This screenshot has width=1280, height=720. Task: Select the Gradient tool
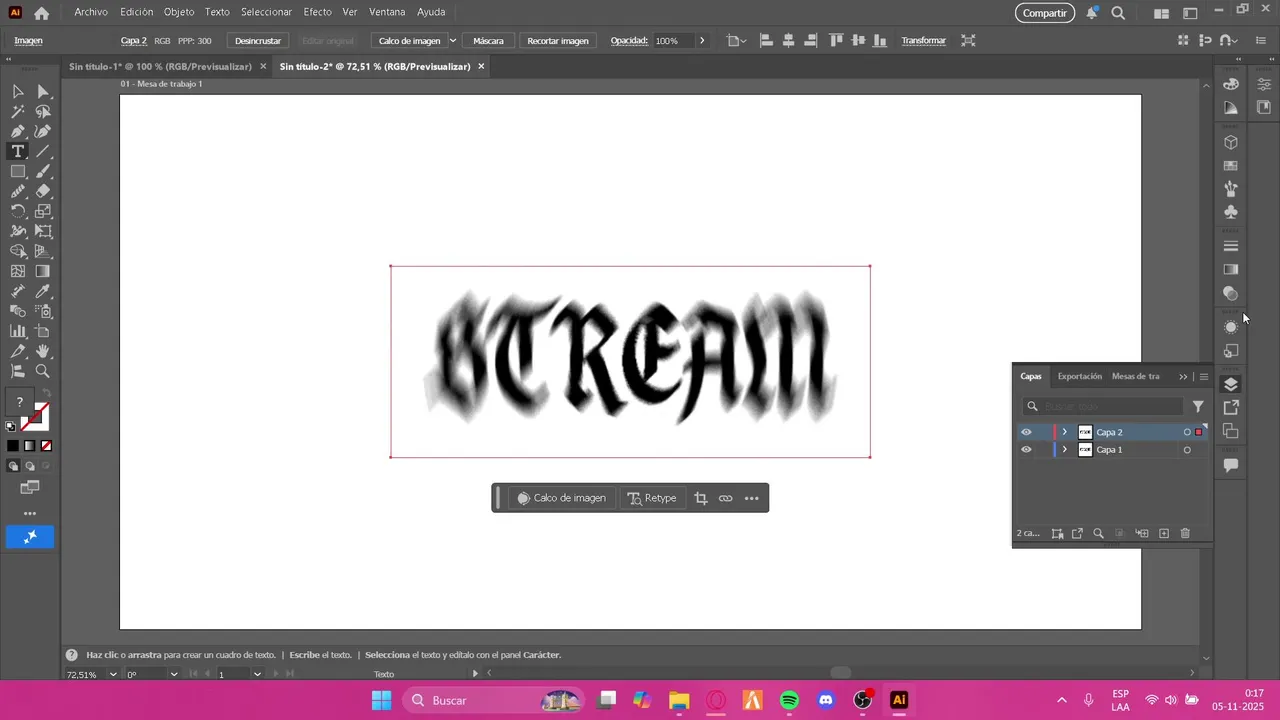coord(43,271)
